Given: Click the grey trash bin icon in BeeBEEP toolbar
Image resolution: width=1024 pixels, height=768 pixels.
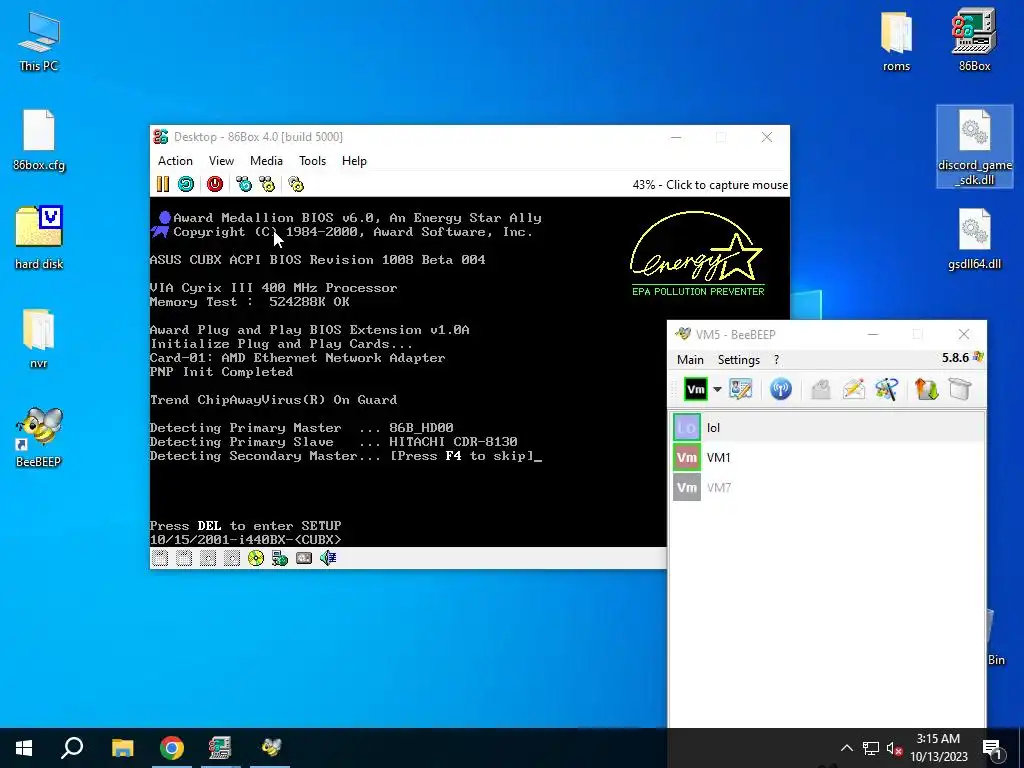Looking at the screenshot, I should [960, 390].
